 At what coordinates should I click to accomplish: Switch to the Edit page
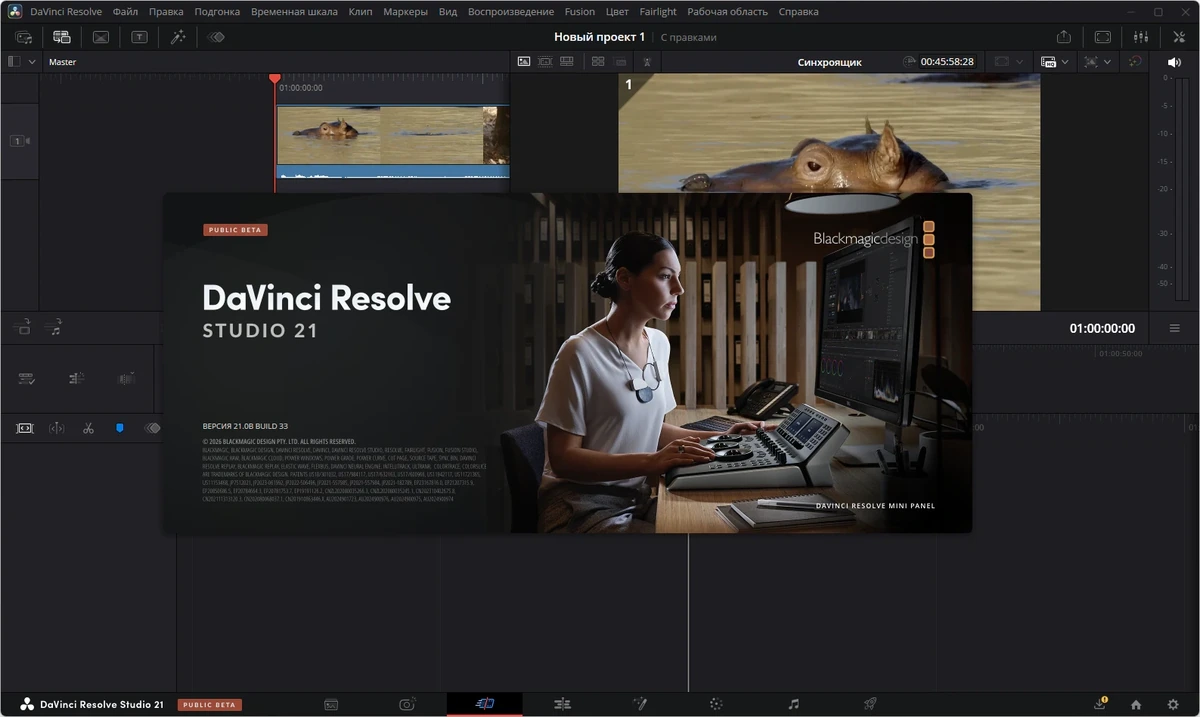coord(562,704)
